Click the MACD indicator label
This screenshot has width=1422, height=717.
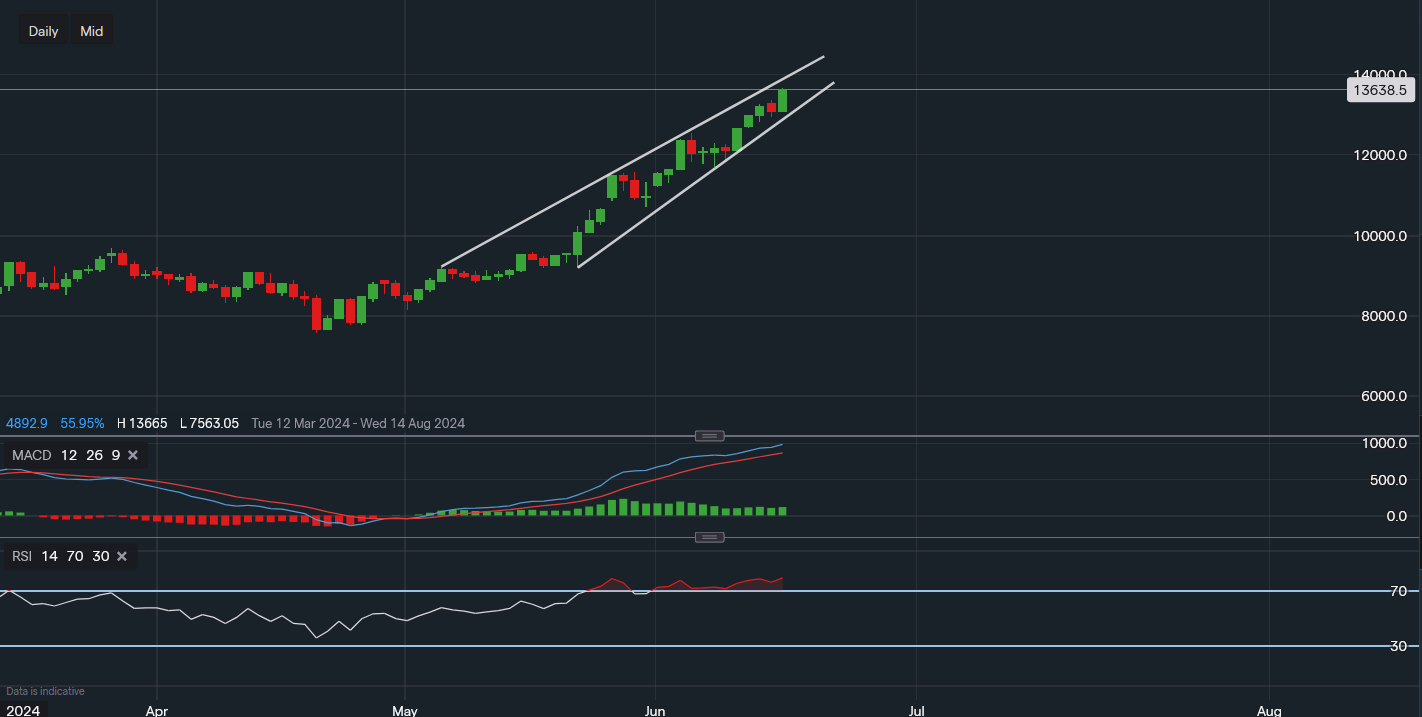31,456
